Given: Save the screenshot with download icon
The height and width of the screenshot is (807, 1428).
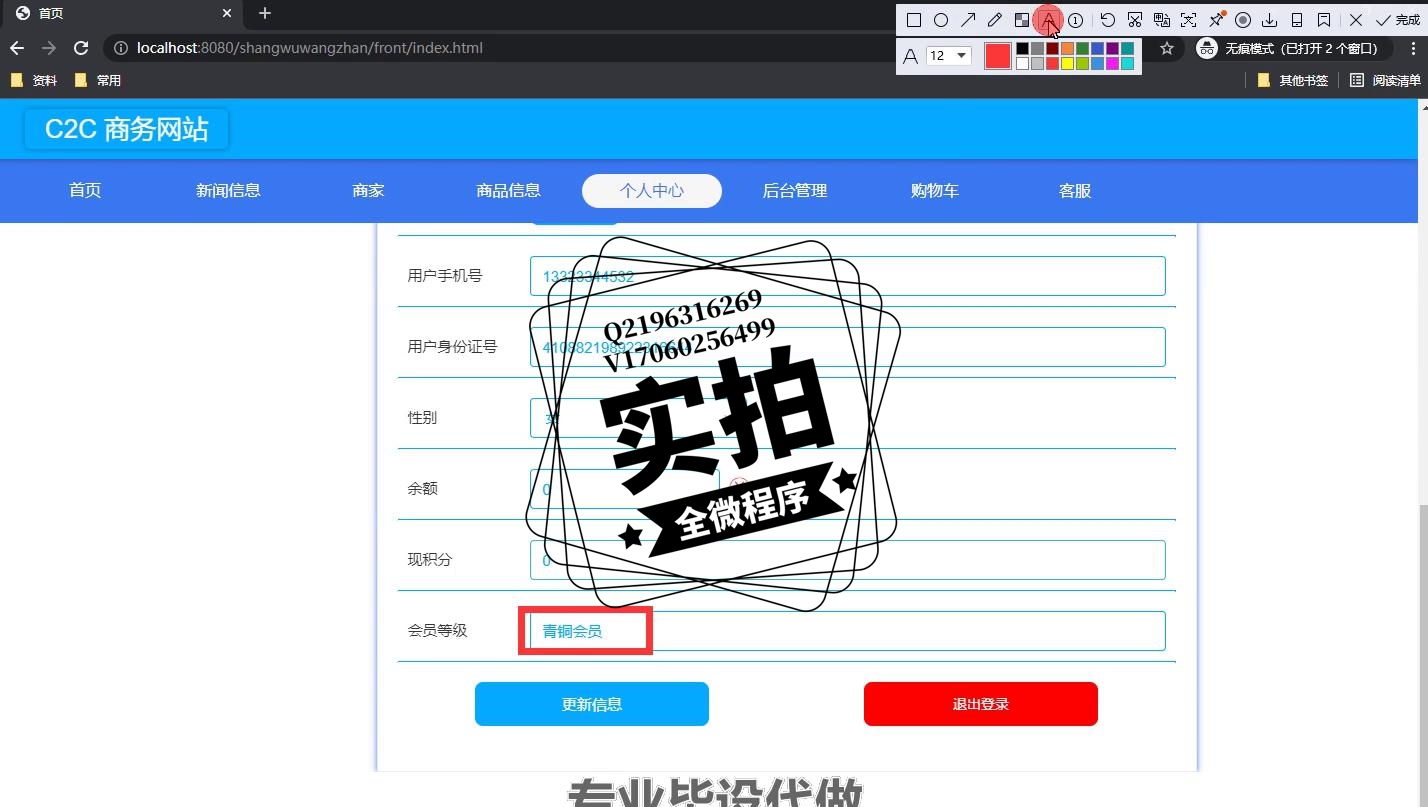Looking at the screenshot, I should pyautogui.click(x=1270, y=20).
